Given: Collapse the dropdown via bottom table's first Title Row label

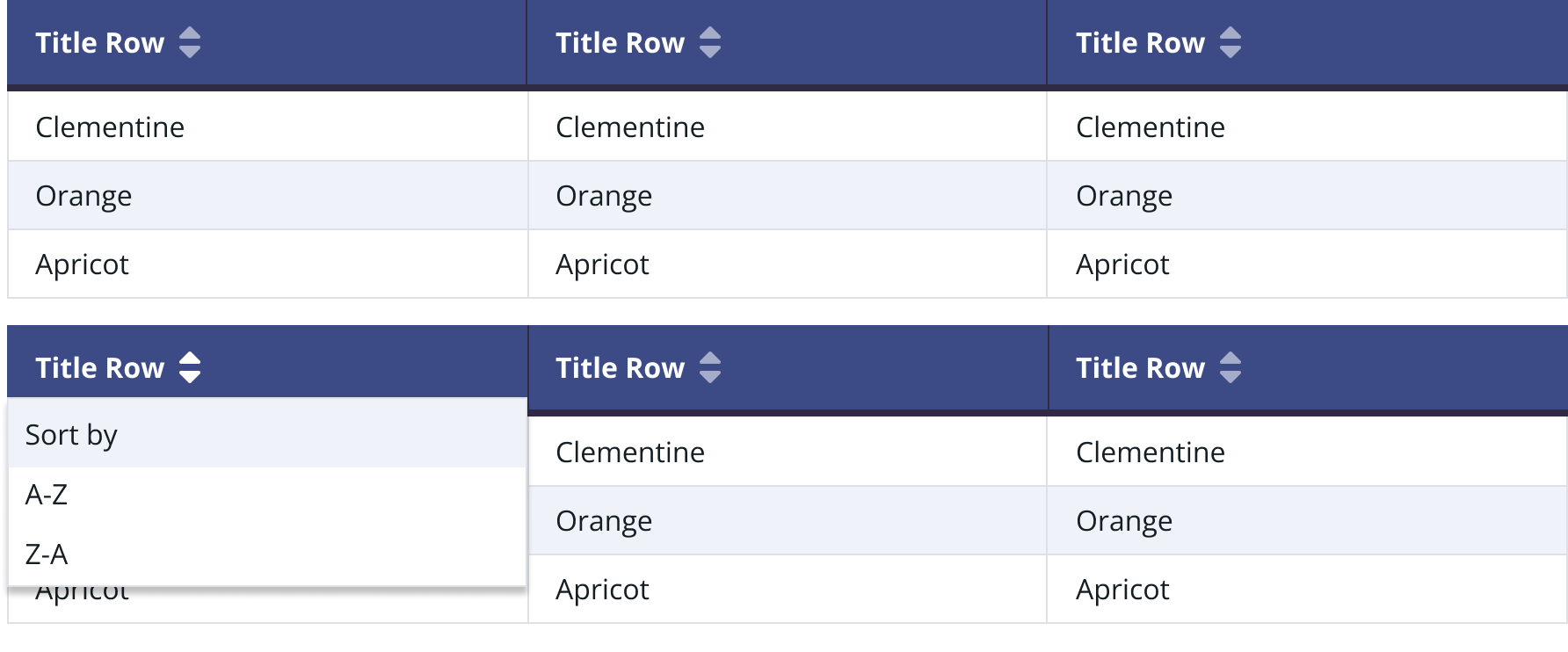Looking at the screenshot, I should [x=99, y=368].
